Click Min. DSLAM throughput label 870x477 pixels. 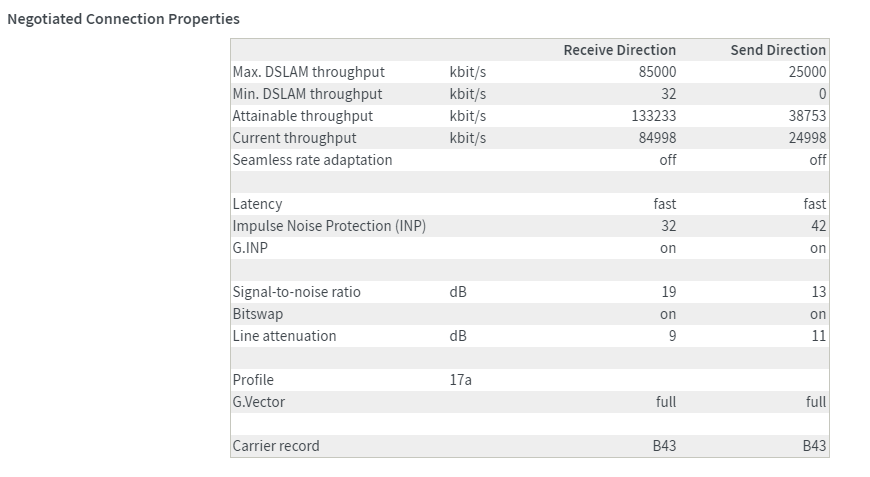coord(307,94)
